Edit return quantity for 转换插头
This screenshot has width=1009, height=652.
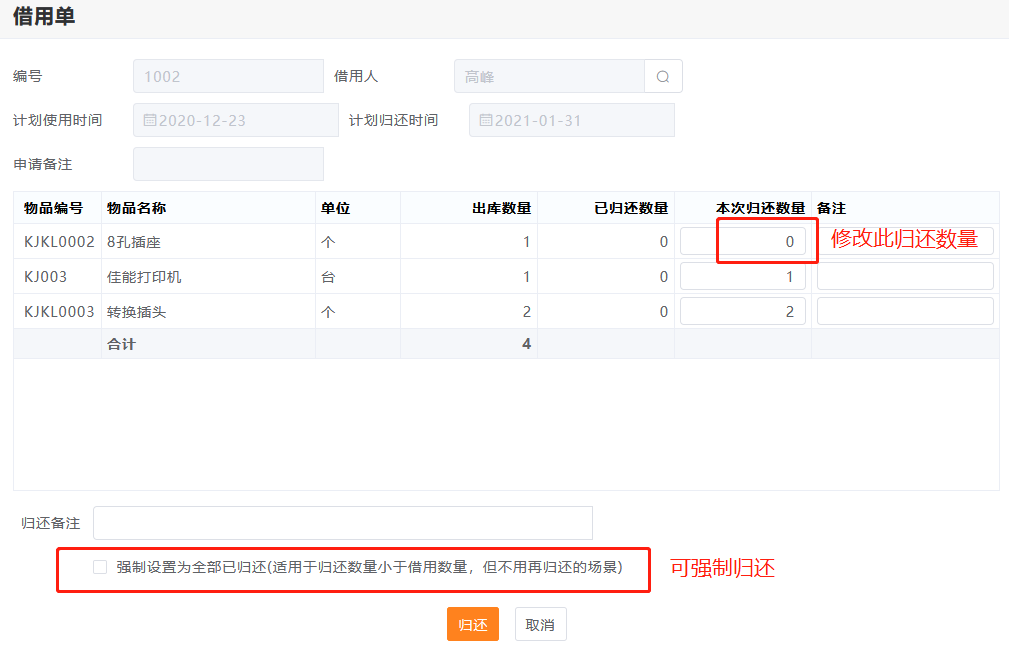(x=743, y=312)
